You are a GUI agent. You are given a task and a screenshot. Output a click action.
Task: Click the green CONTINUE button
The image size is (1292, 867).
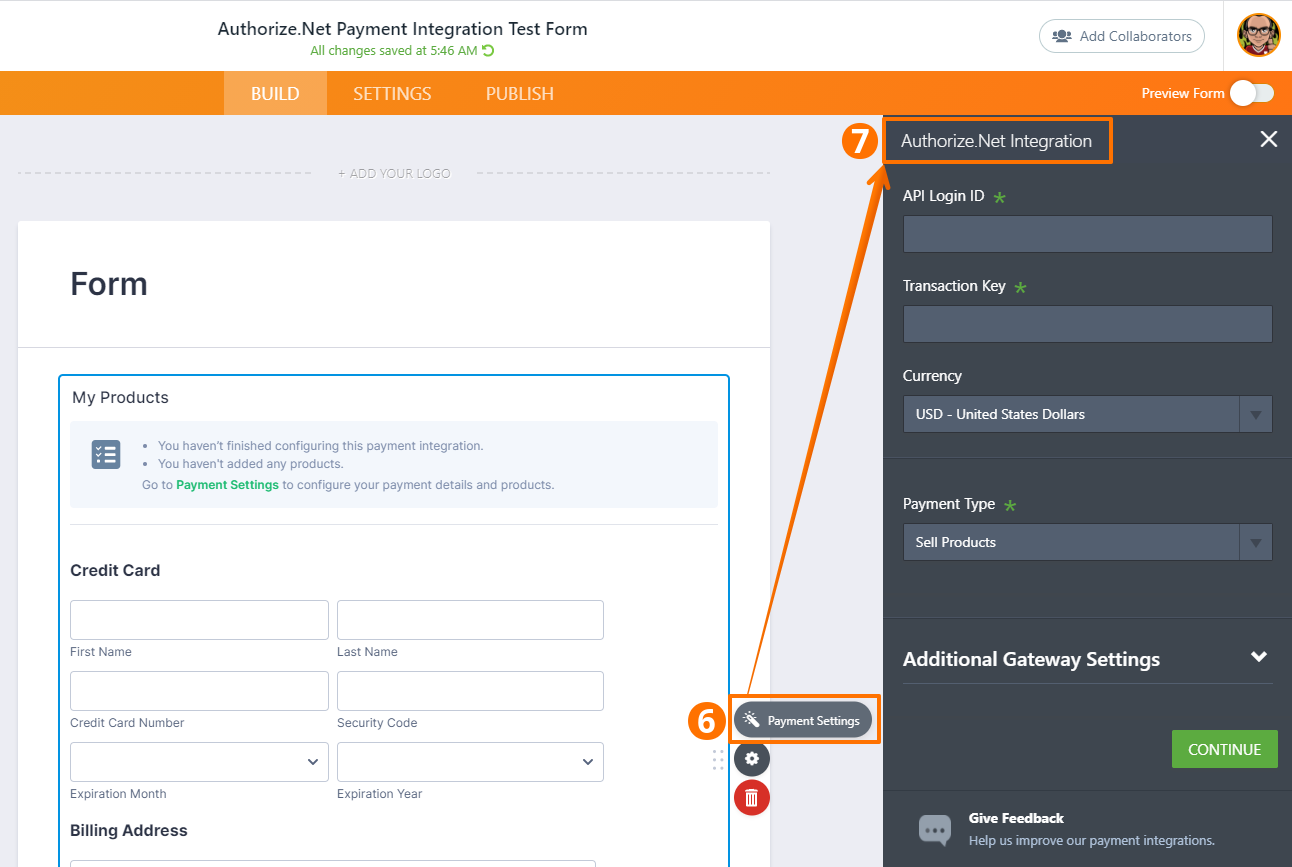pos(1225,749)
